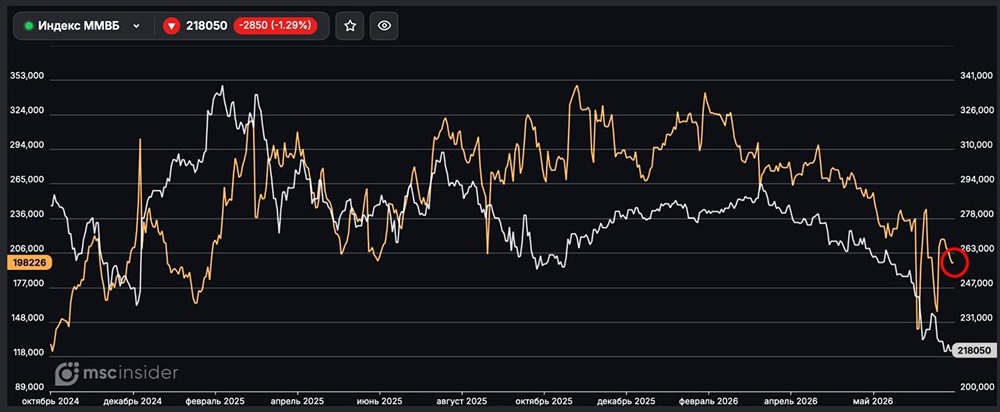Screen dimensions: 1000x412
Task: Select февраль 2026 on the time axis
Action: click(x=709, y=401)
